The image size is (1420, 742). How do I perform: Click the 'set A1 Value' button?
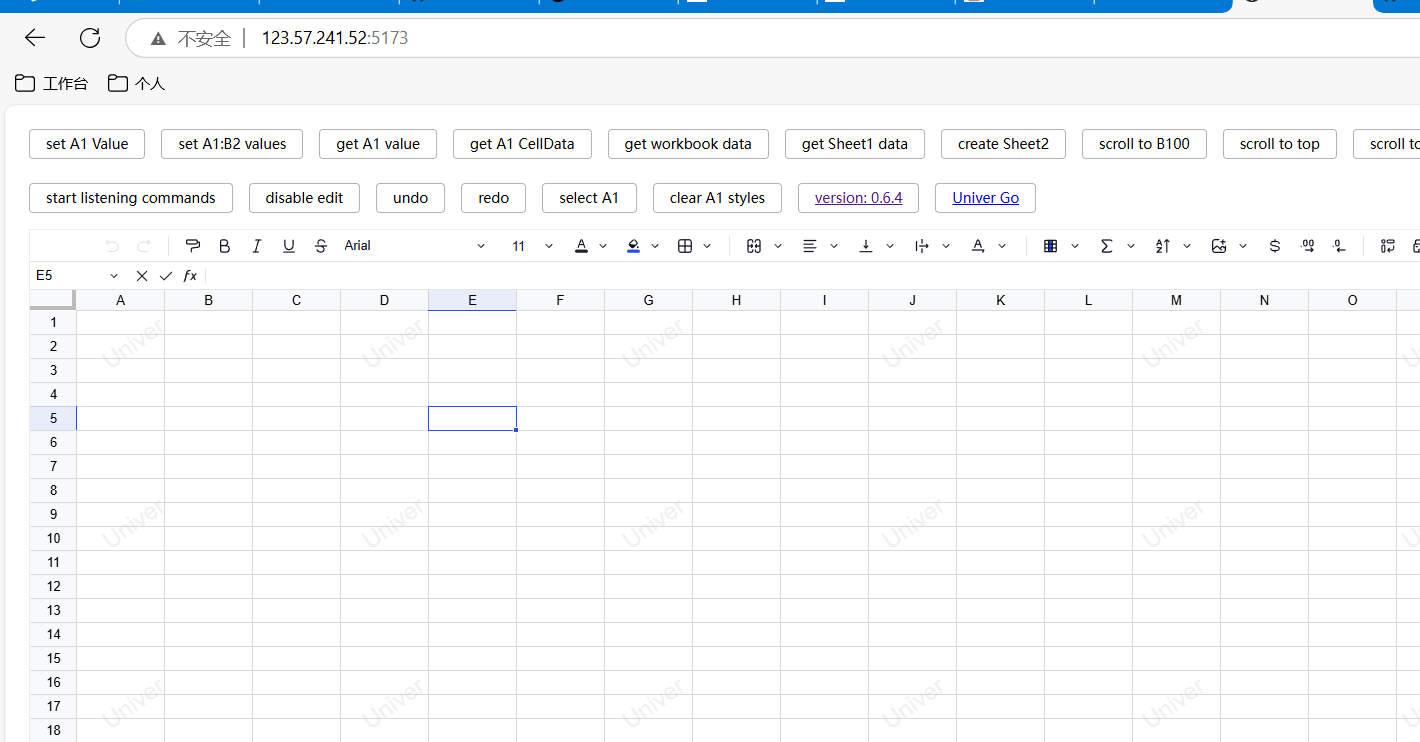(87, 144)
